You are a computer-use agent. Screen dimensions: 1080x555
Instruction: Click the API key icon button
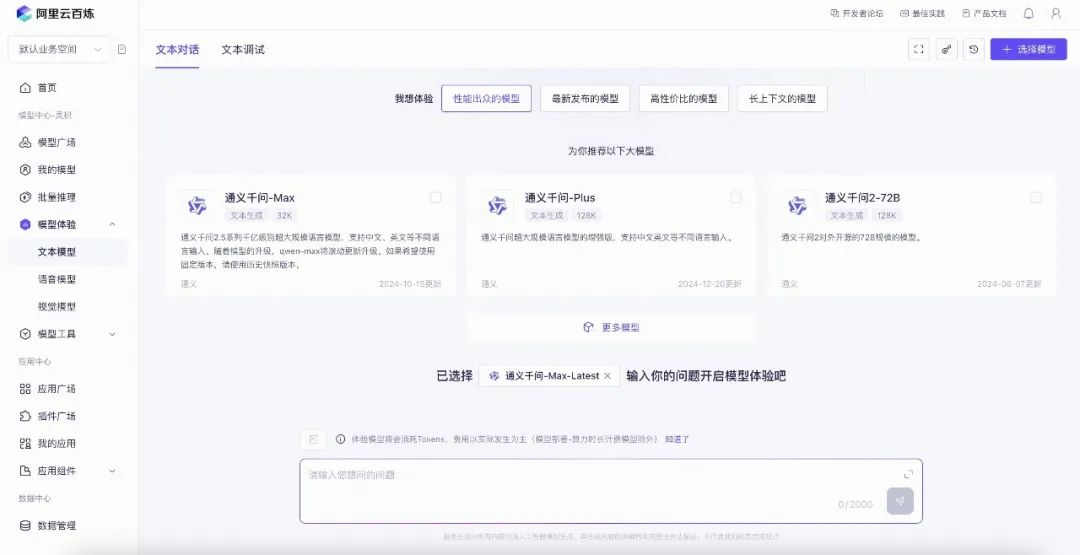(946, 49)
